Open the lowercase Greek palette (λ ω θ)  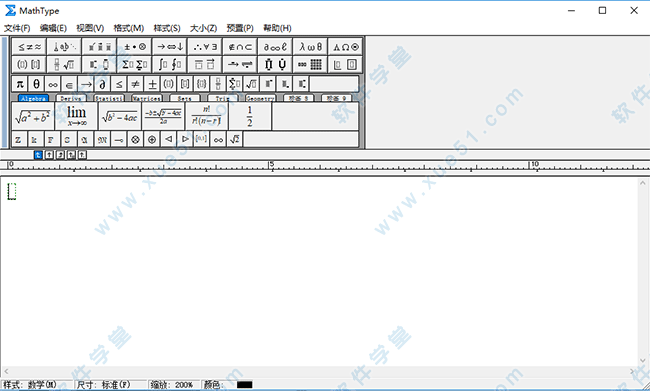pyautogui.click(x=310, y=47)
